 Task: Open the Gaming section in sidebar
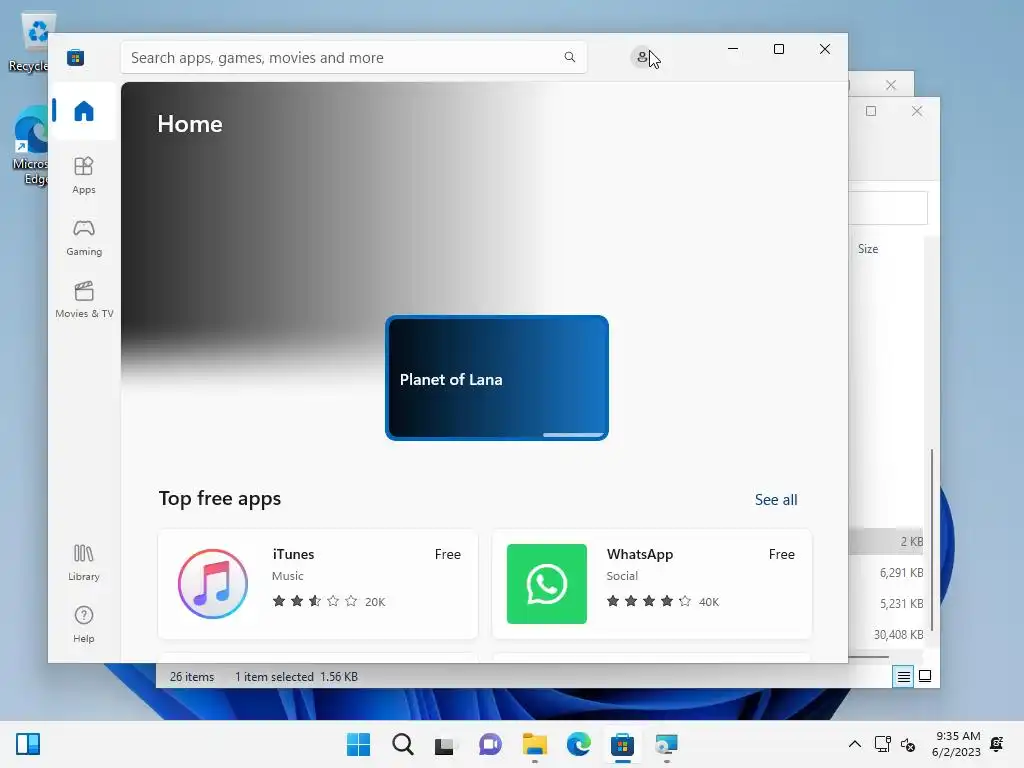coord(84,237)
